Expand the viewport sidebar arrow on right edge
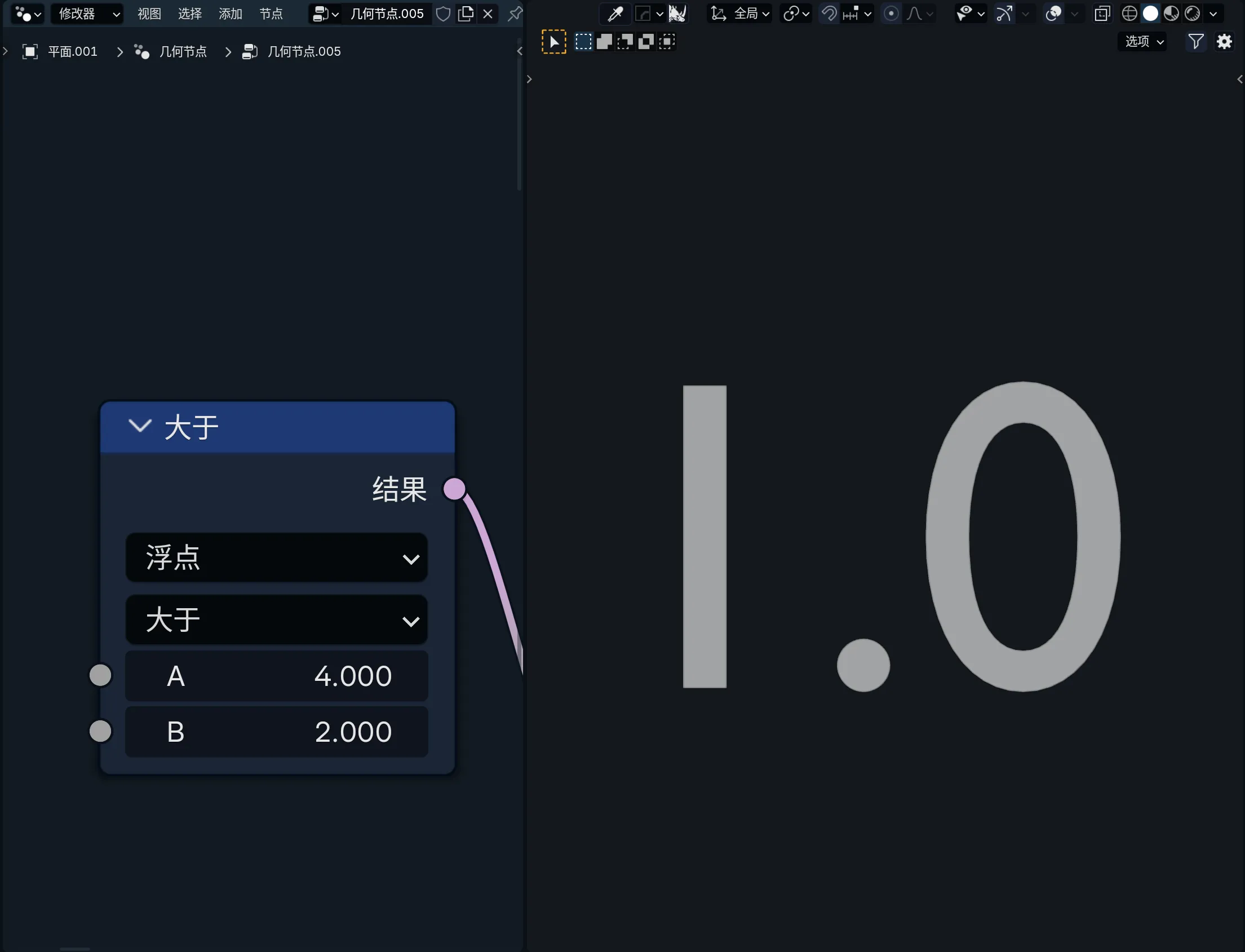This screenshot has height=952, width=1245. coord(1240,79)
